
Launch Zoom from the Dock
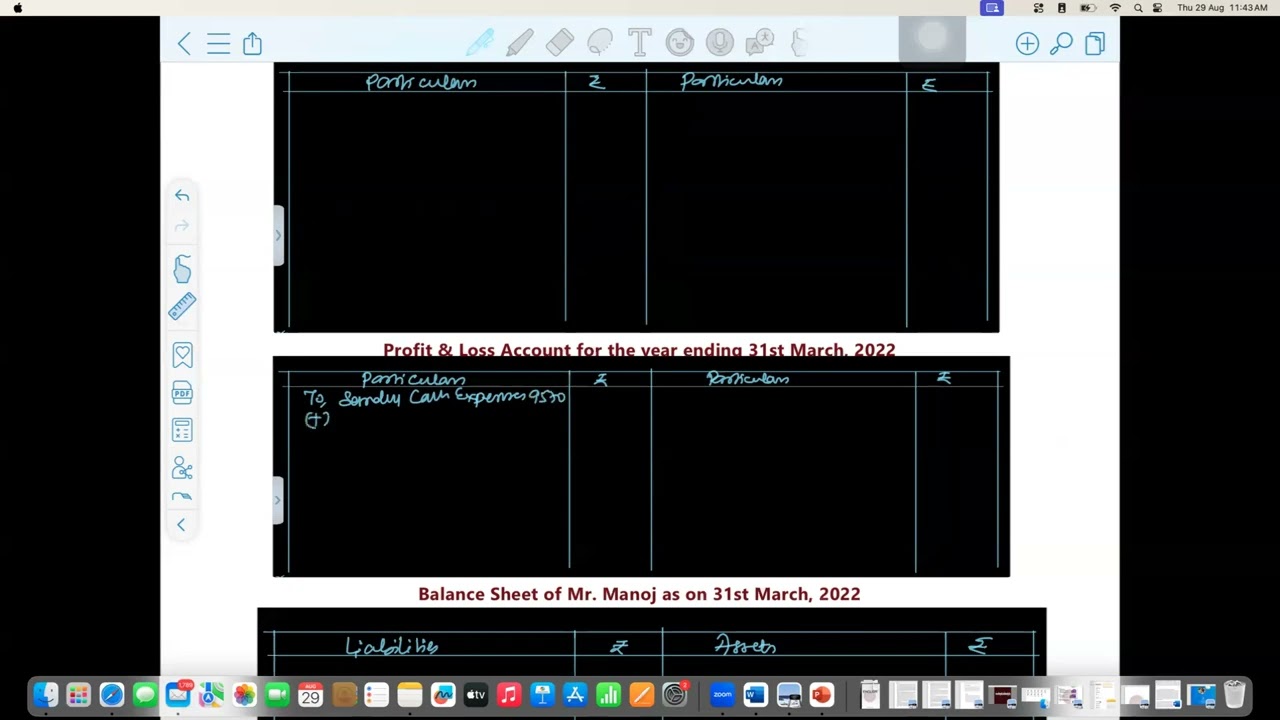point(722,694)
